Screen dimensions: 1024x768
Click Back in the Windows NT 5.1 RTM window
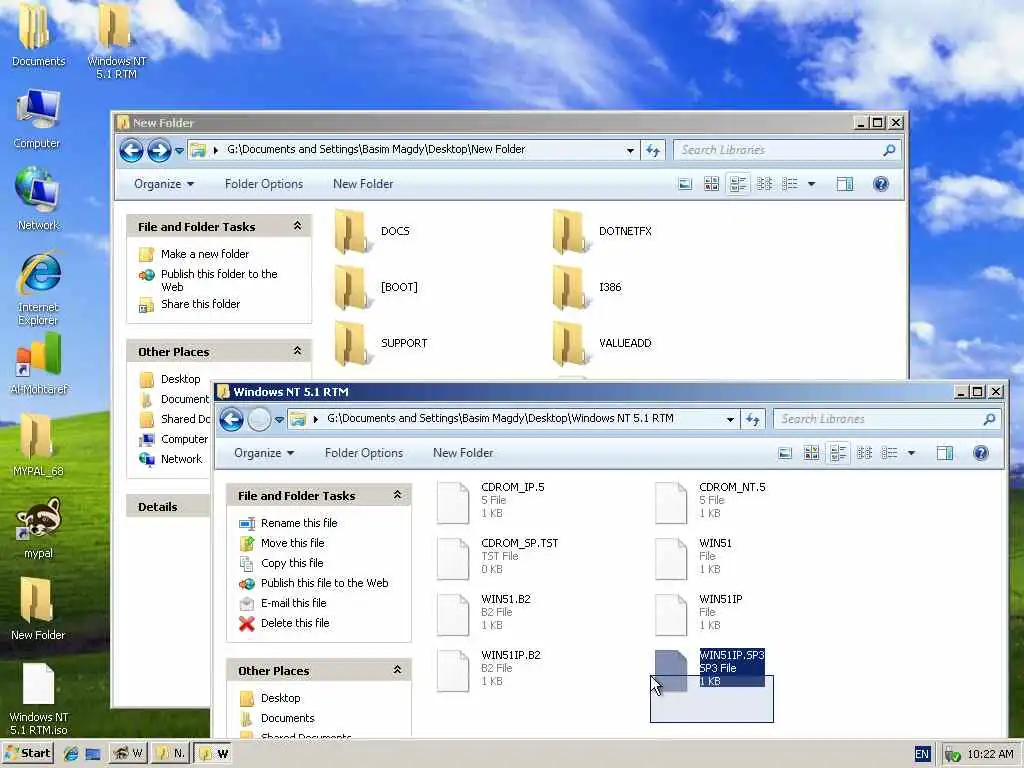(231, 419)
